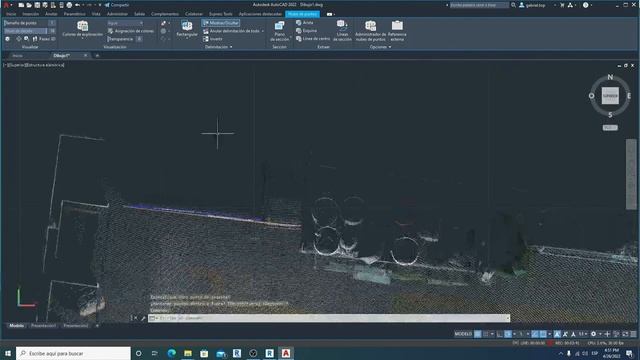The height and width of the screenshot is (360, 640).
Task: Click the Invertir crop button
Action: coord(213,39)
